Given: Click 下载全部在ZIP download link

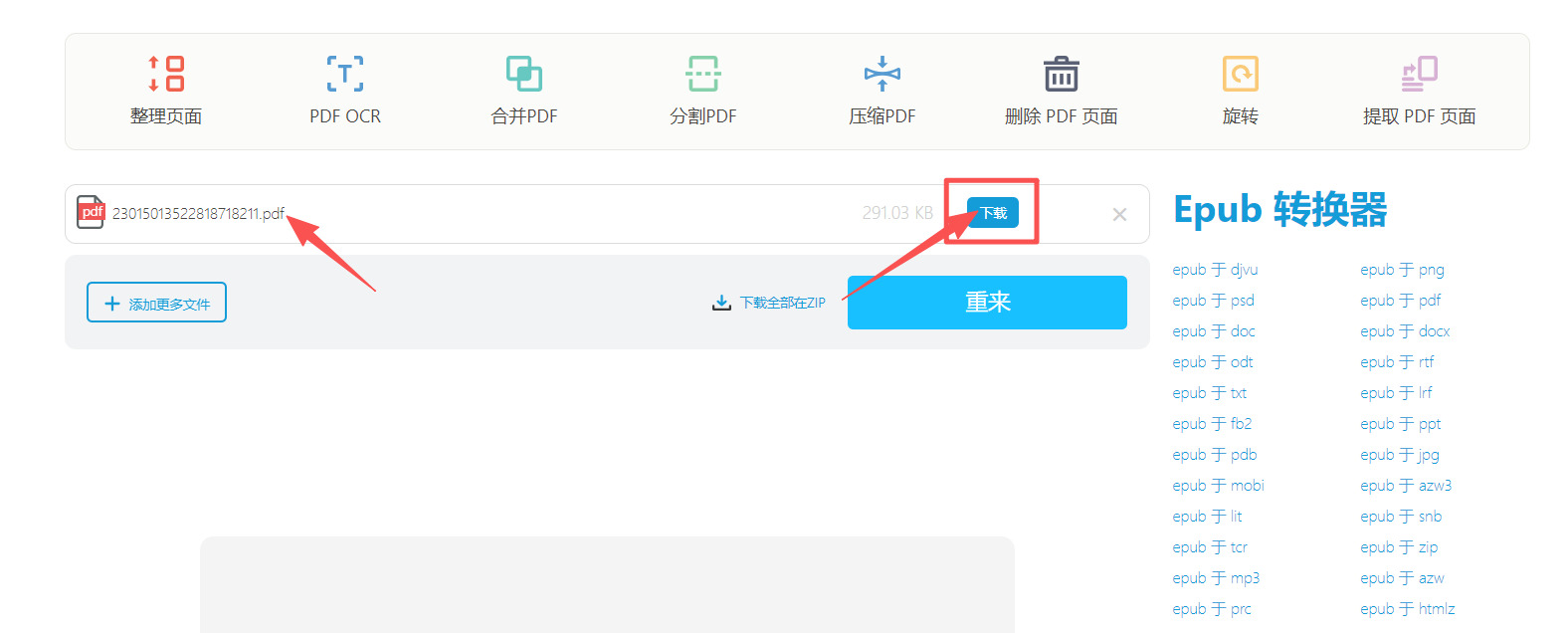Looking at the screenshot, I should [769, 303].
